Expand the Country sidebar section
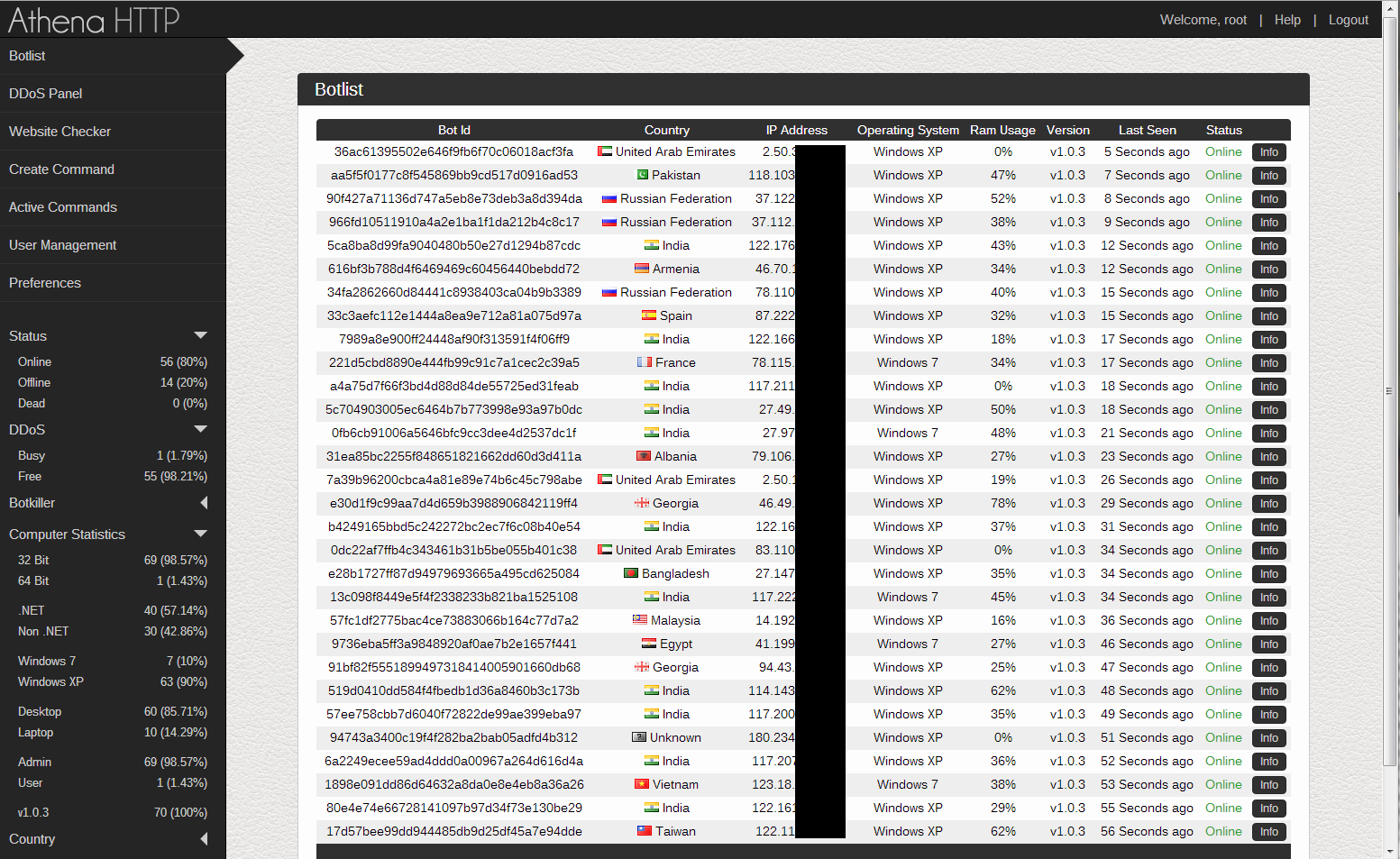 [x=204, y=839]
